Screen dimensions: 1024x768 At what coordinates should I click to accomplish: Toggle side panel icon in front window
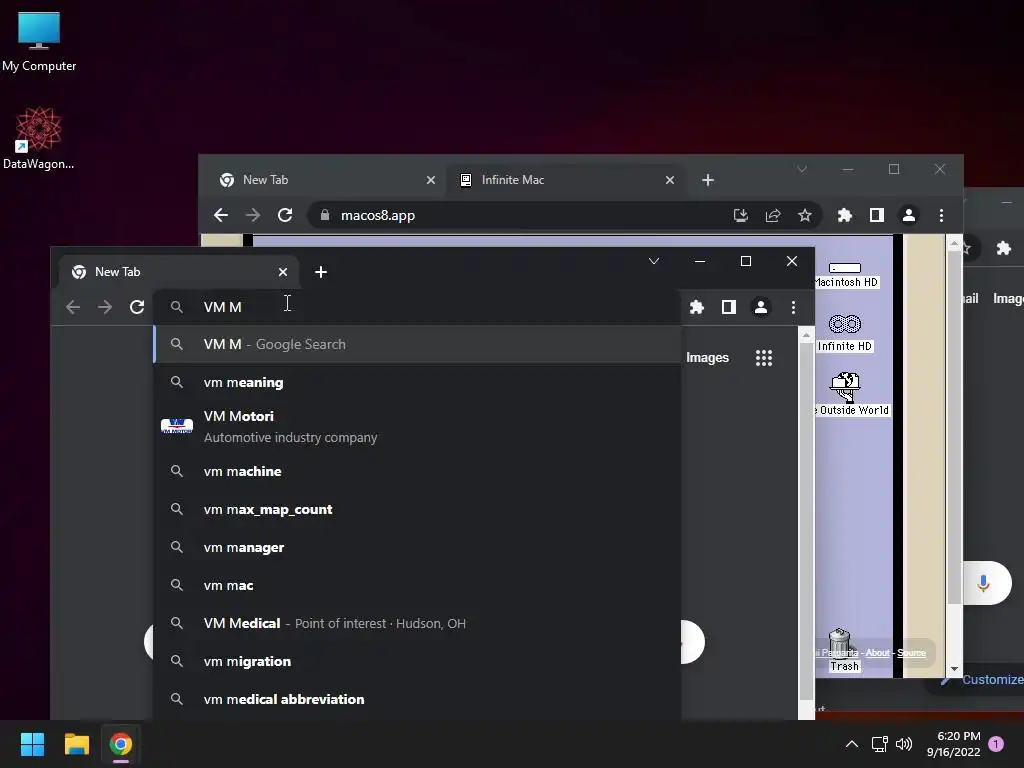pyautogui.click(x=729, y=307)
